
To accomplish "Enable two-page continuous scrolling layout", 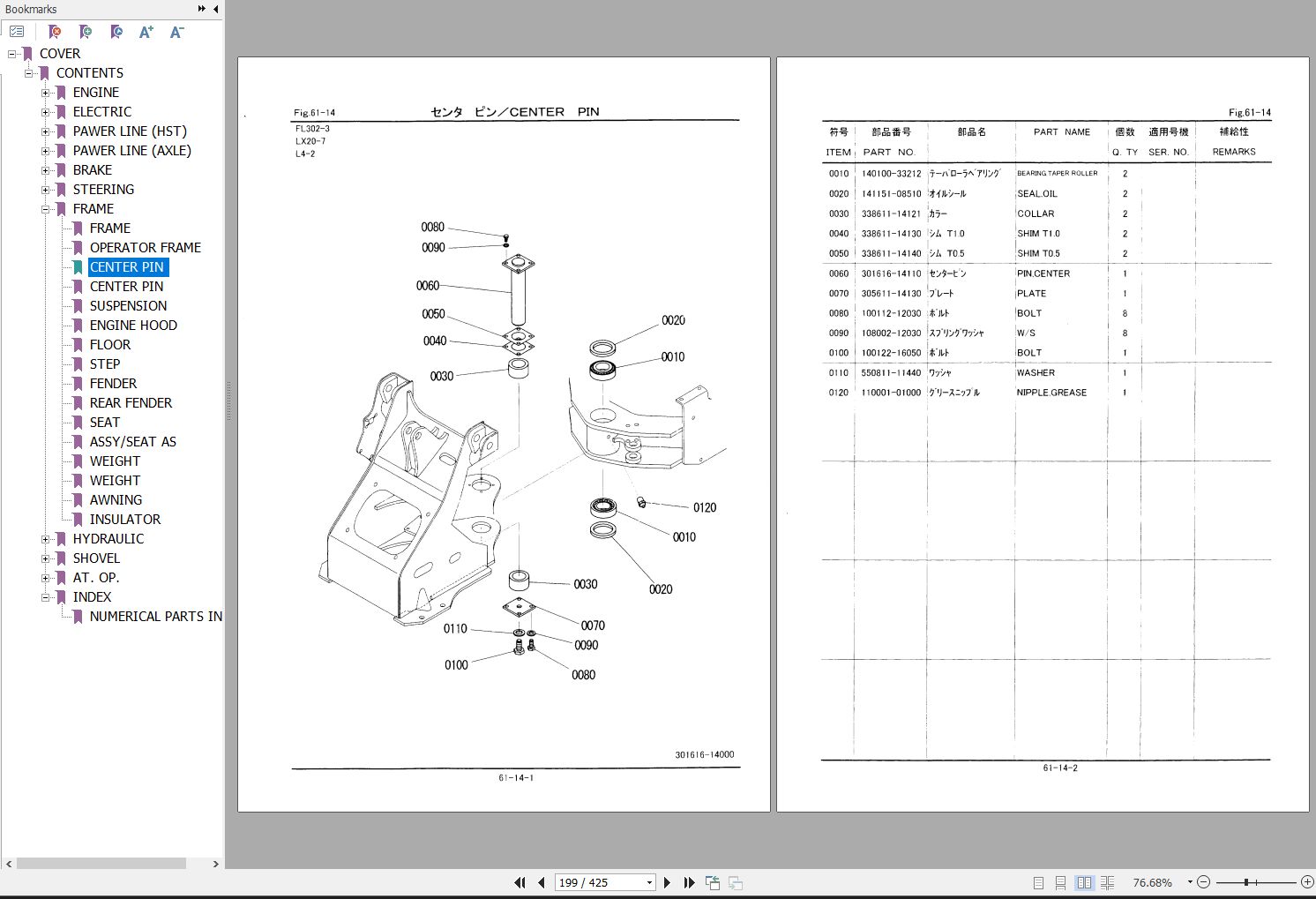I will pos(1108,882).
